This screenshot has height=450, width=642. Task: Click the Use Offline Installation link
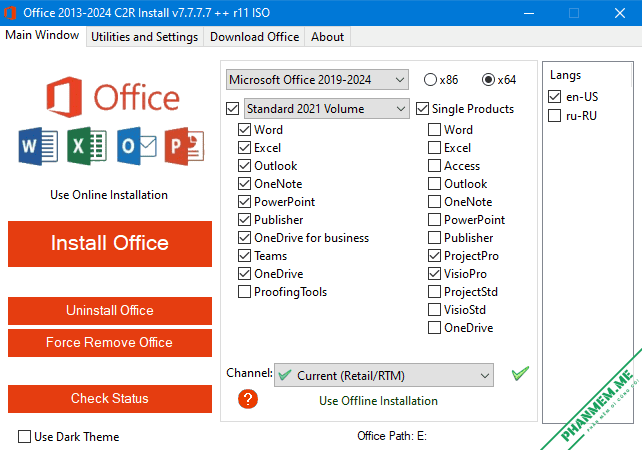(x=378, y=400)
